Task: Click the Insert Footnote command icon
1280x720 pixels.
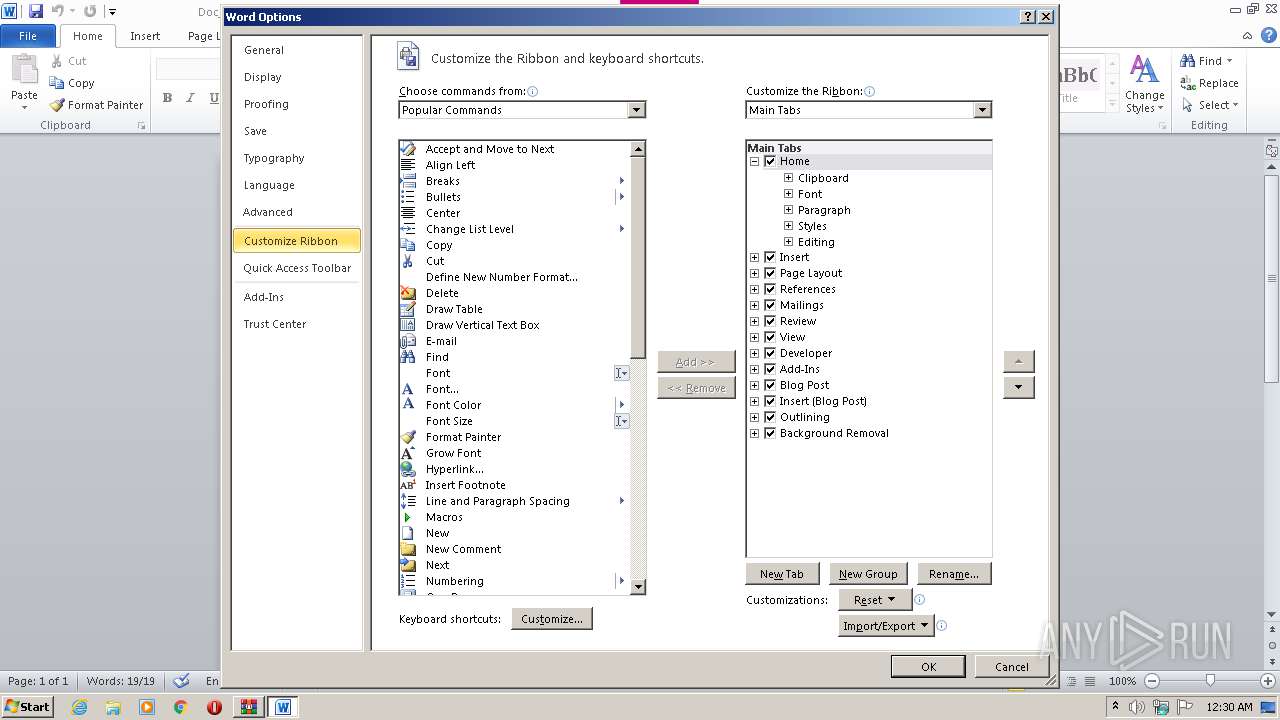Action: coord(408,485)
